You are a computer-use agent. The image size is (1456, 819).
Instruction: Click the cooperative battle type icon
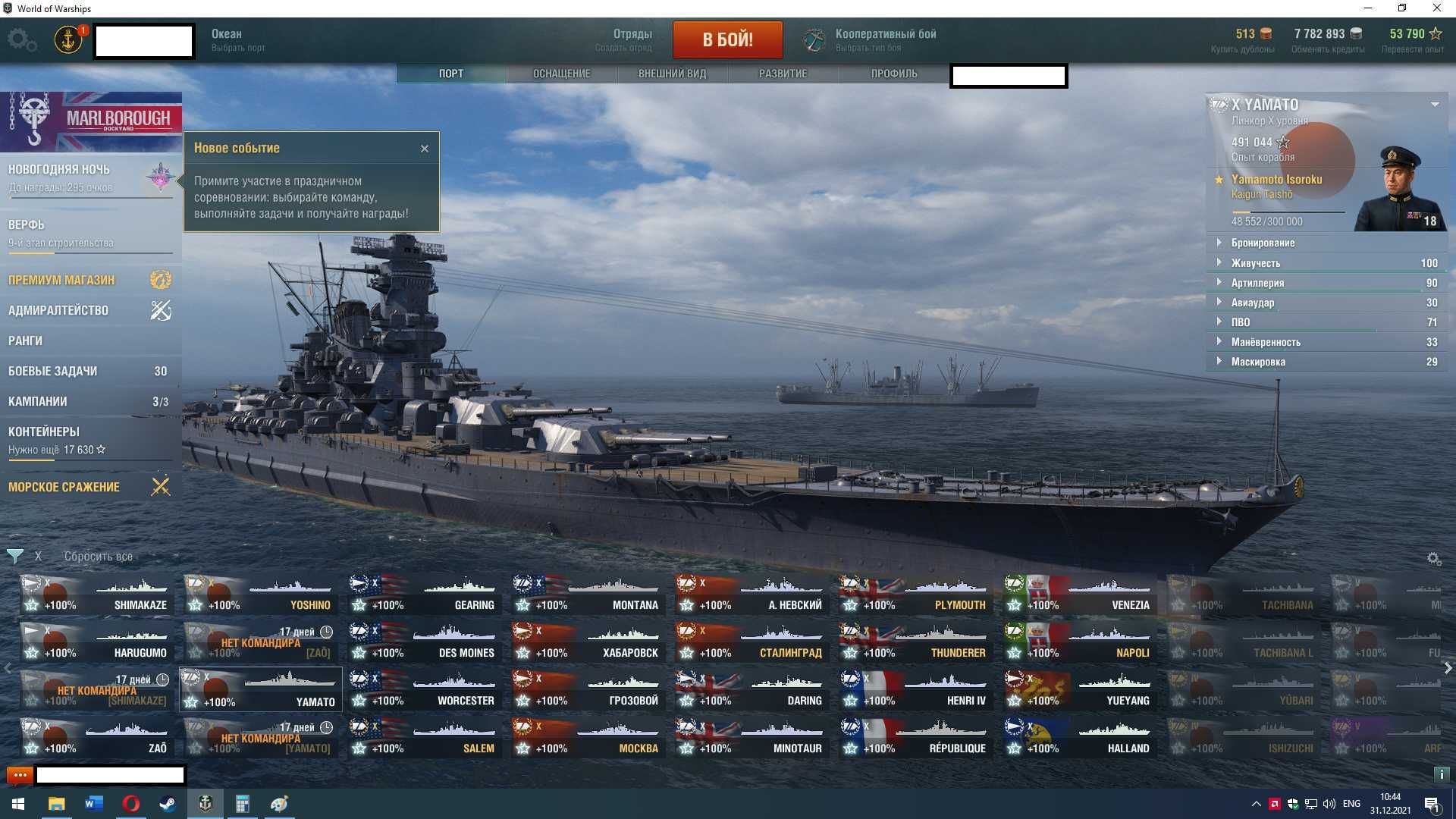pyautogui.click(x=814, y=39)
